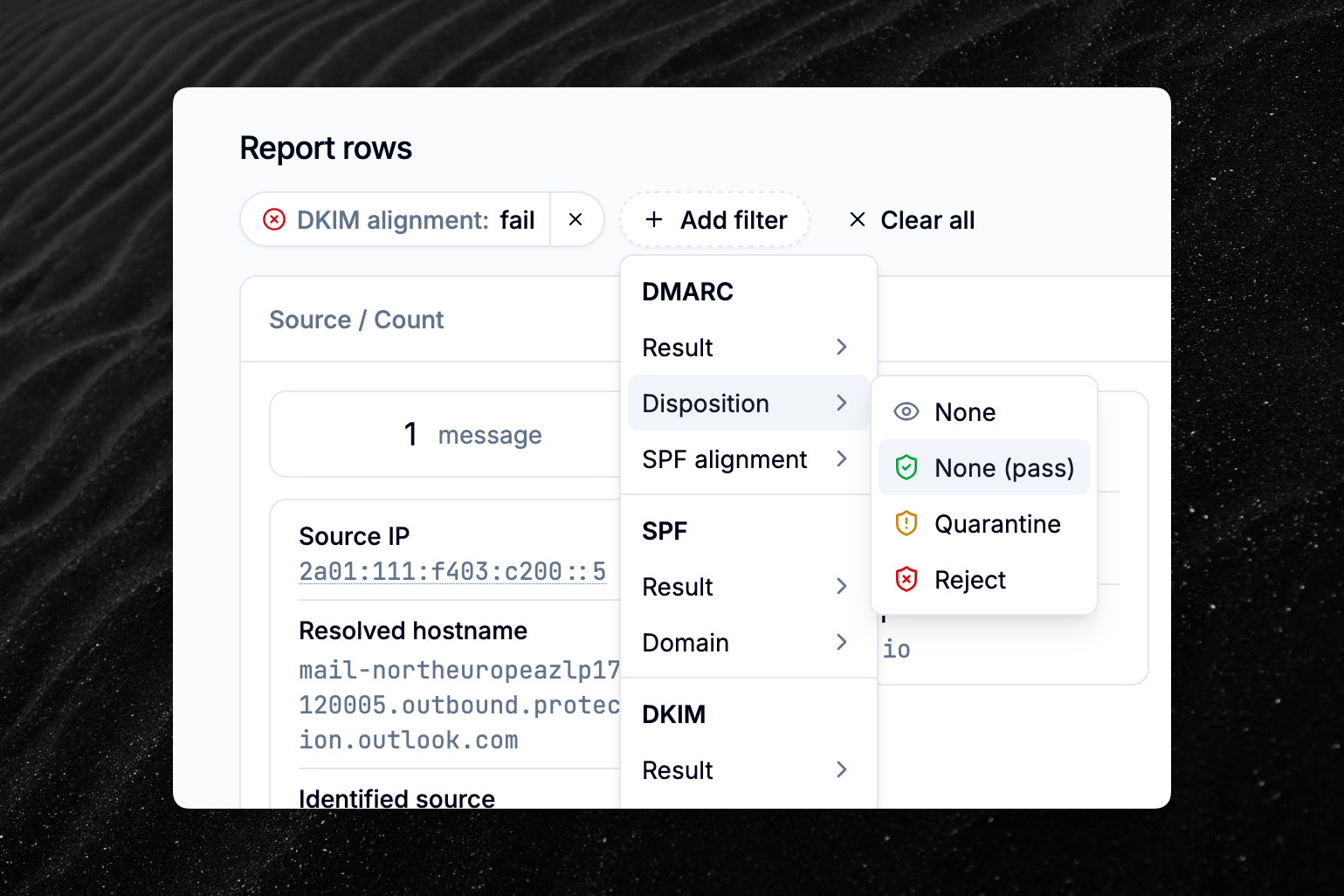Open the Source IP link 2a01:111:f403:c200::5
This screenshot has height=896, width=1344.
point(452,570)
